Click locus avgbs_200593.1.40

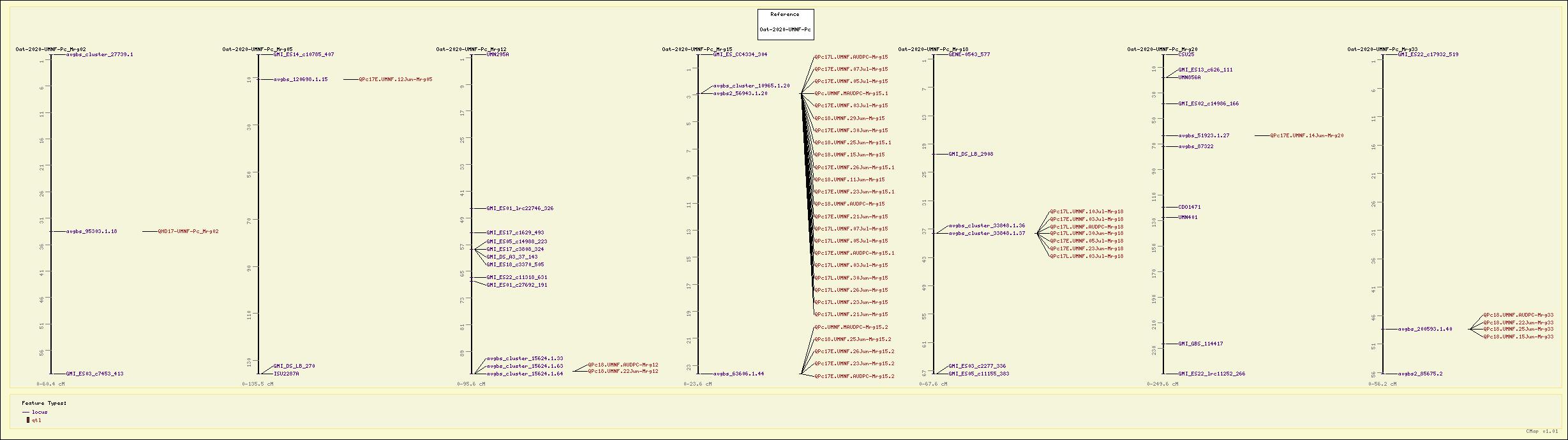(x=1425, y=330)
